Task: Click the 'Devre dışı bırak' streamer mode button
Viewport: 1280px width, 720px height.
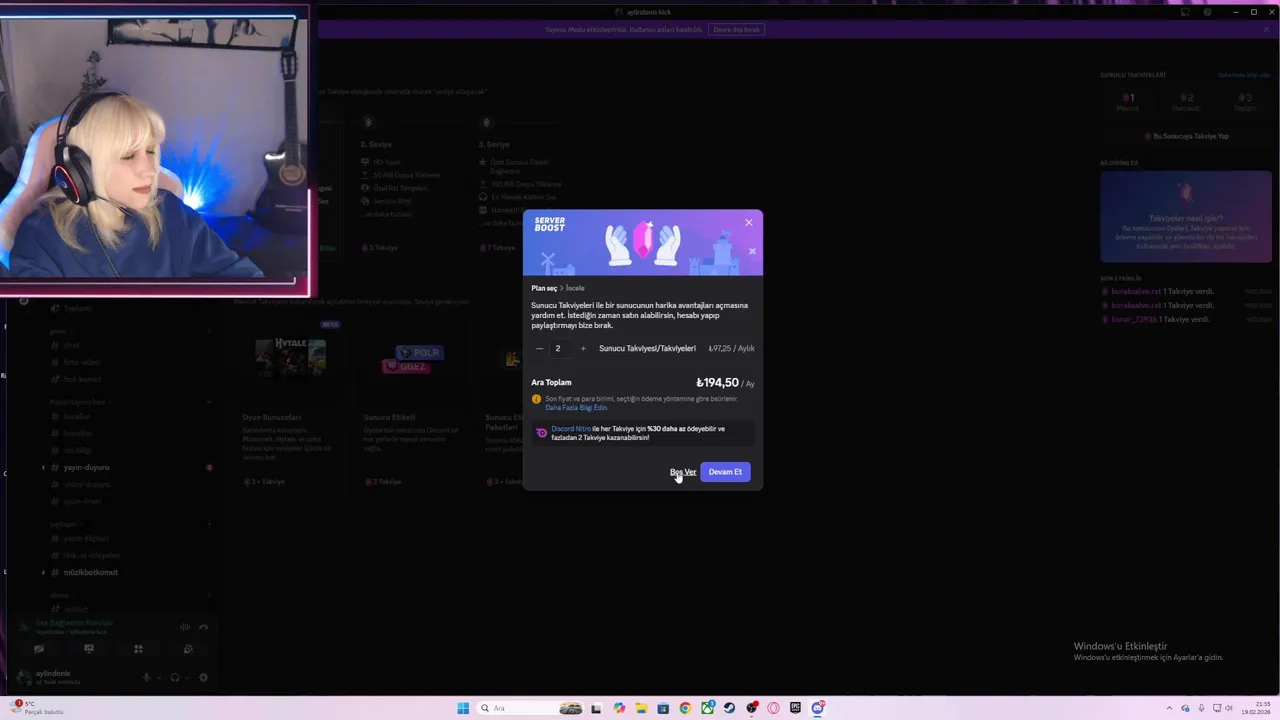Action: coord(736,29)
